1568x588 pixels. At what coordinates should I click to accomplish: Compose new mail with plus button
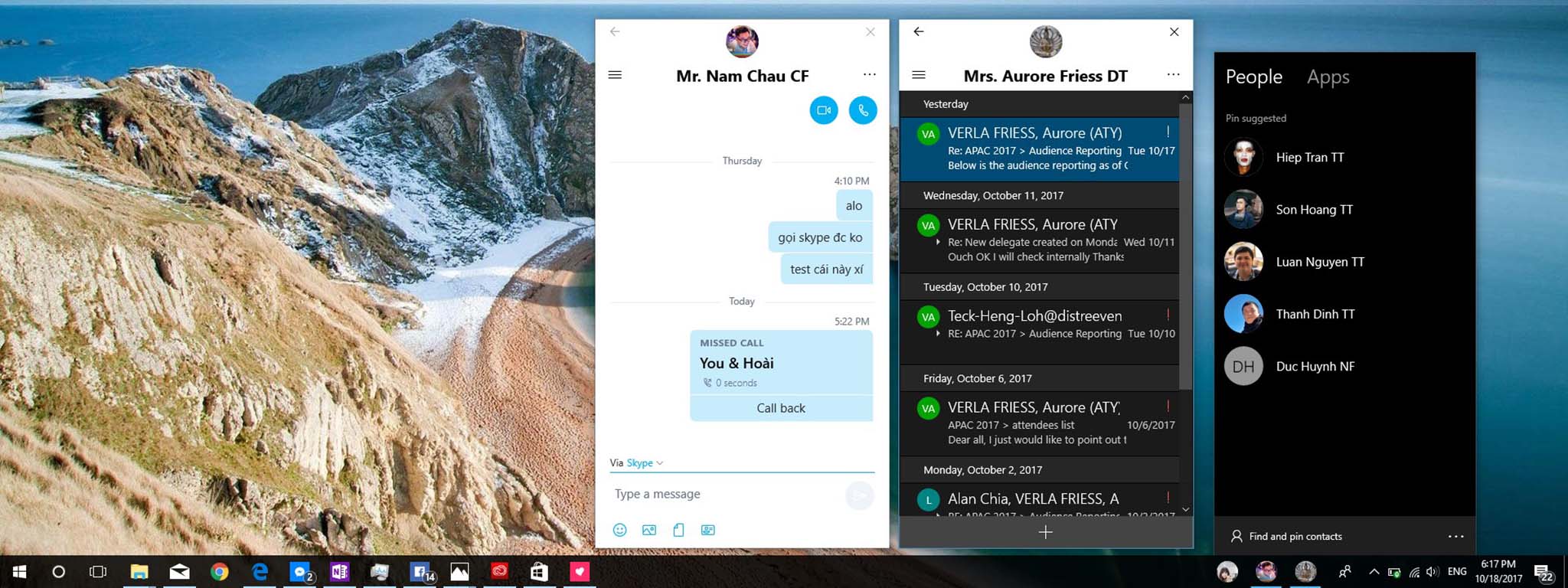pyautogui.click(x=1046, y=532)
